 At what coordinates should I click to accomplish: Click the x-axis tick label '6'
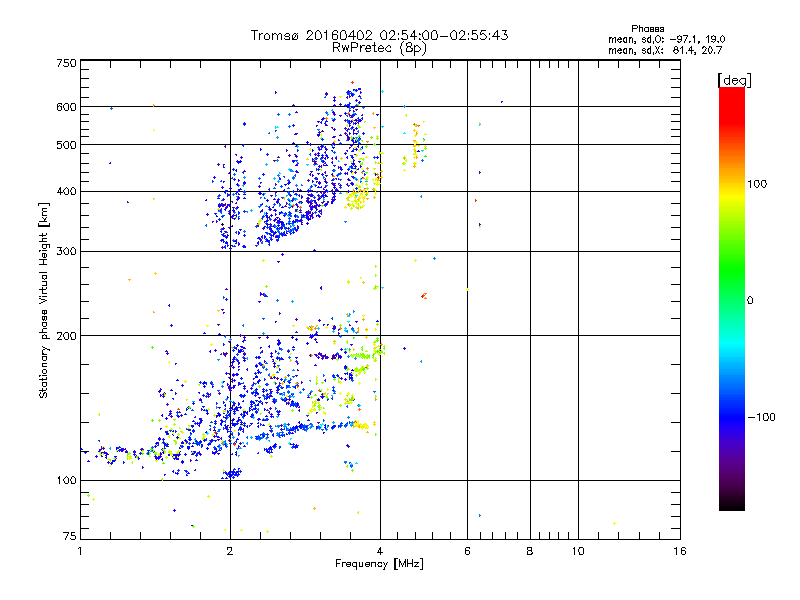coord(467,551)
